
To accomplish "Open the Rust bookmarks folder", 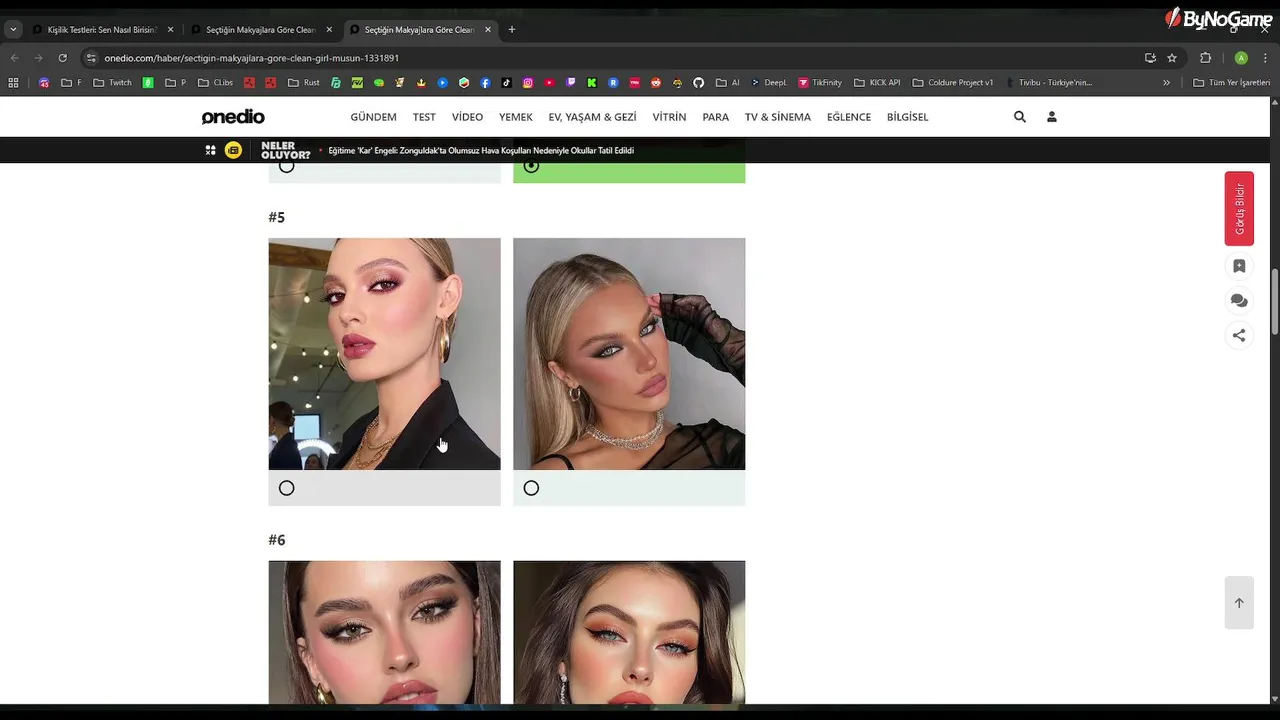I will click(303, 83).
